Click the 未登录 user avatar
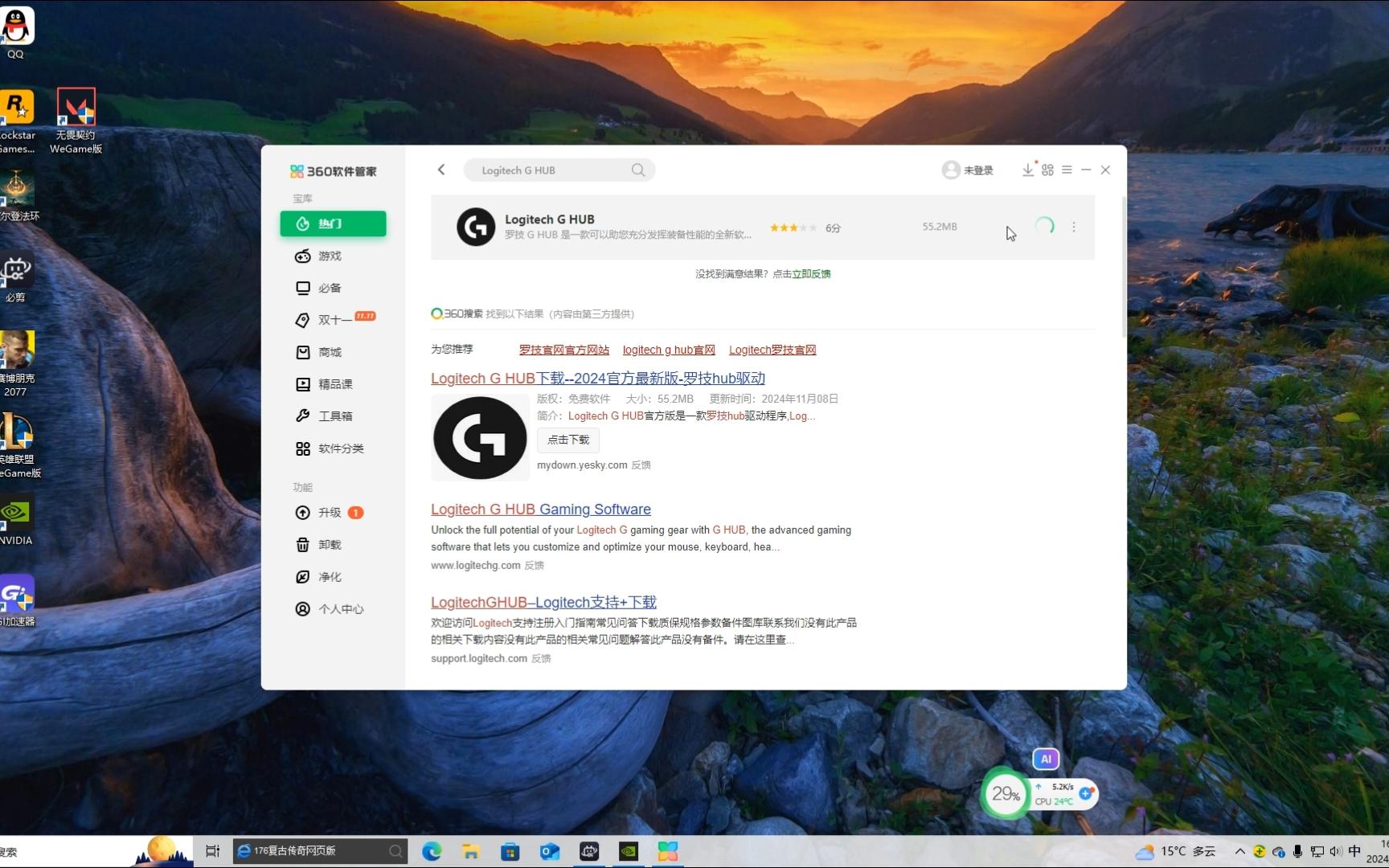The height and width of the screenshot is (868, 1389). tap(951, 170)
